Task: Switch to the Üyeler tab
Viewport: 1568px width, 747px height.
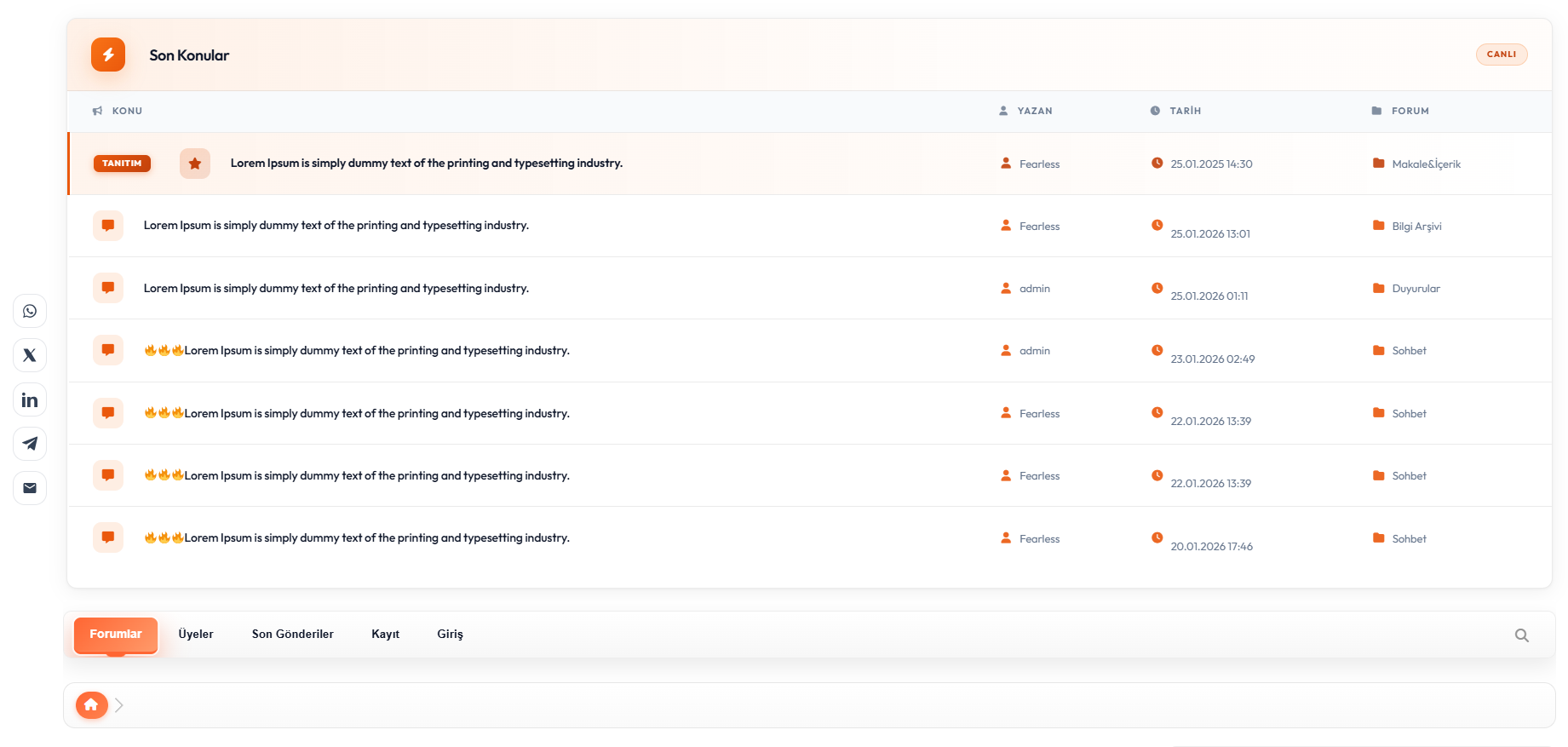Action: 196,635
